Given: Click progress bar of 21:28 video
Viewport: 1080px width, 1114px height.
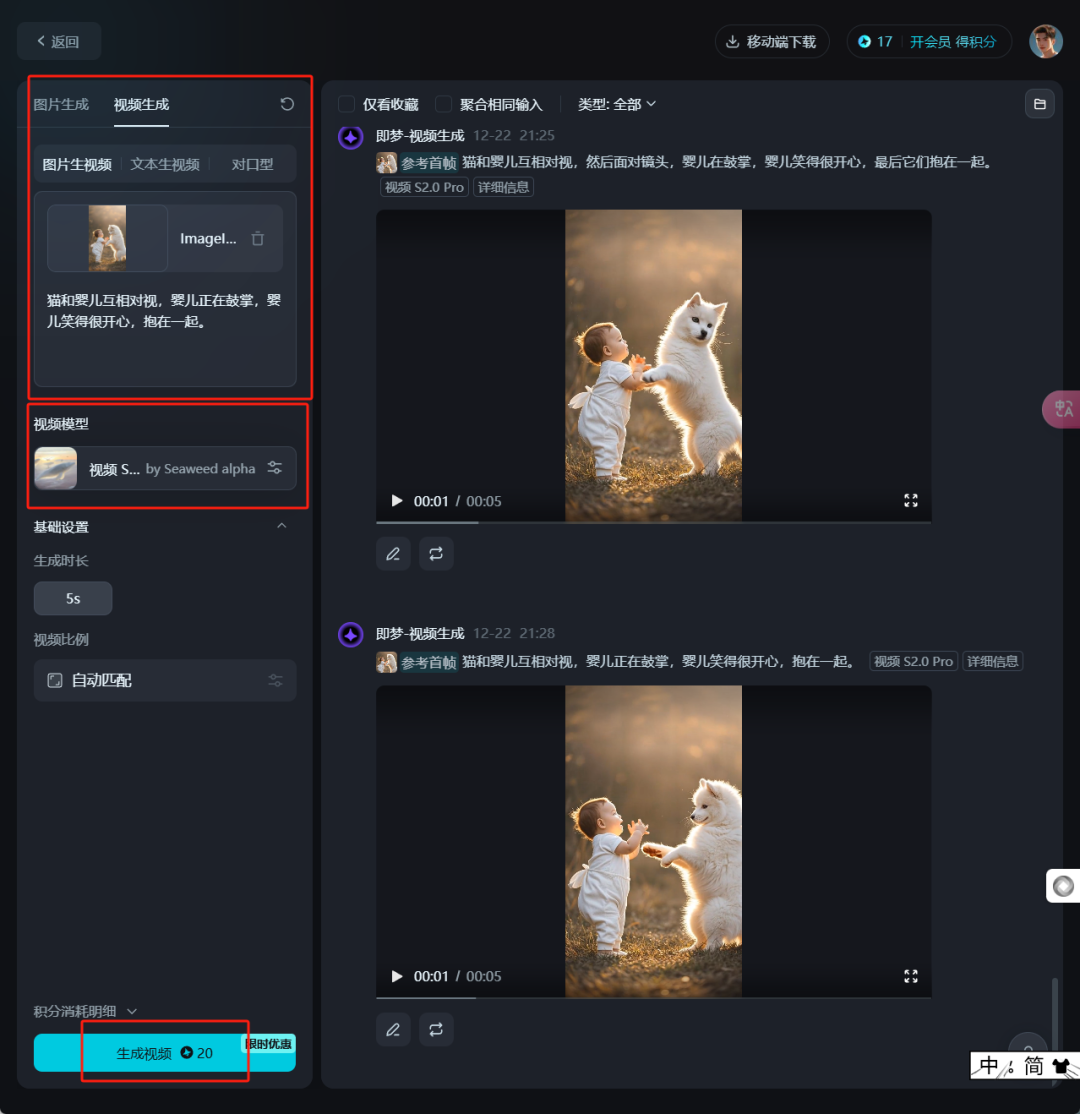Looking at the screenshot, I should point(654,997).
